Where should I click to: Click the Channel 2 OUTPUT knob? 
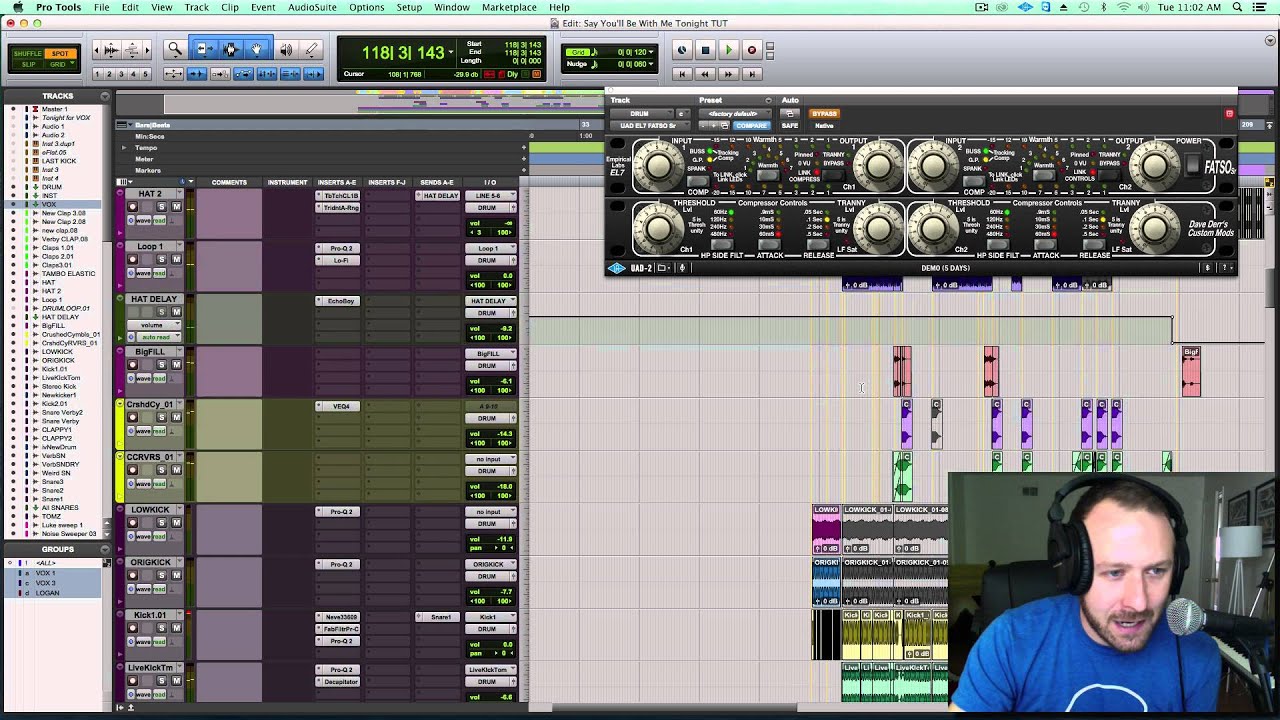pos(1154,166)
